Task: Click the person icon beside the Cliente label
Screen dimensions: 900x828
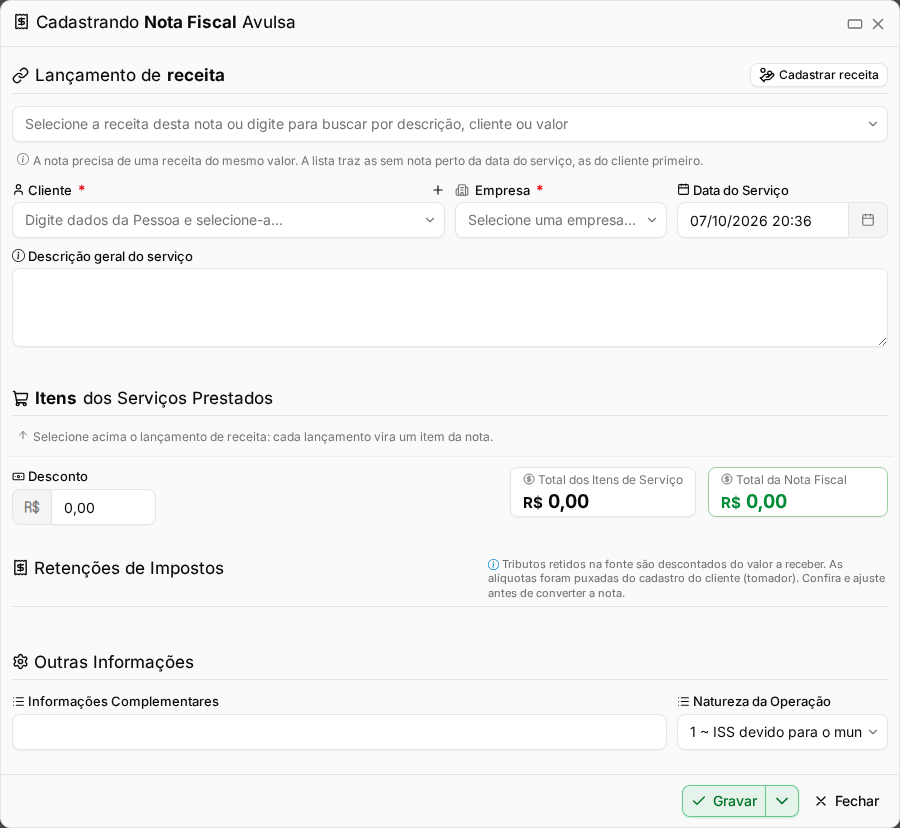Action: point(18,190)
